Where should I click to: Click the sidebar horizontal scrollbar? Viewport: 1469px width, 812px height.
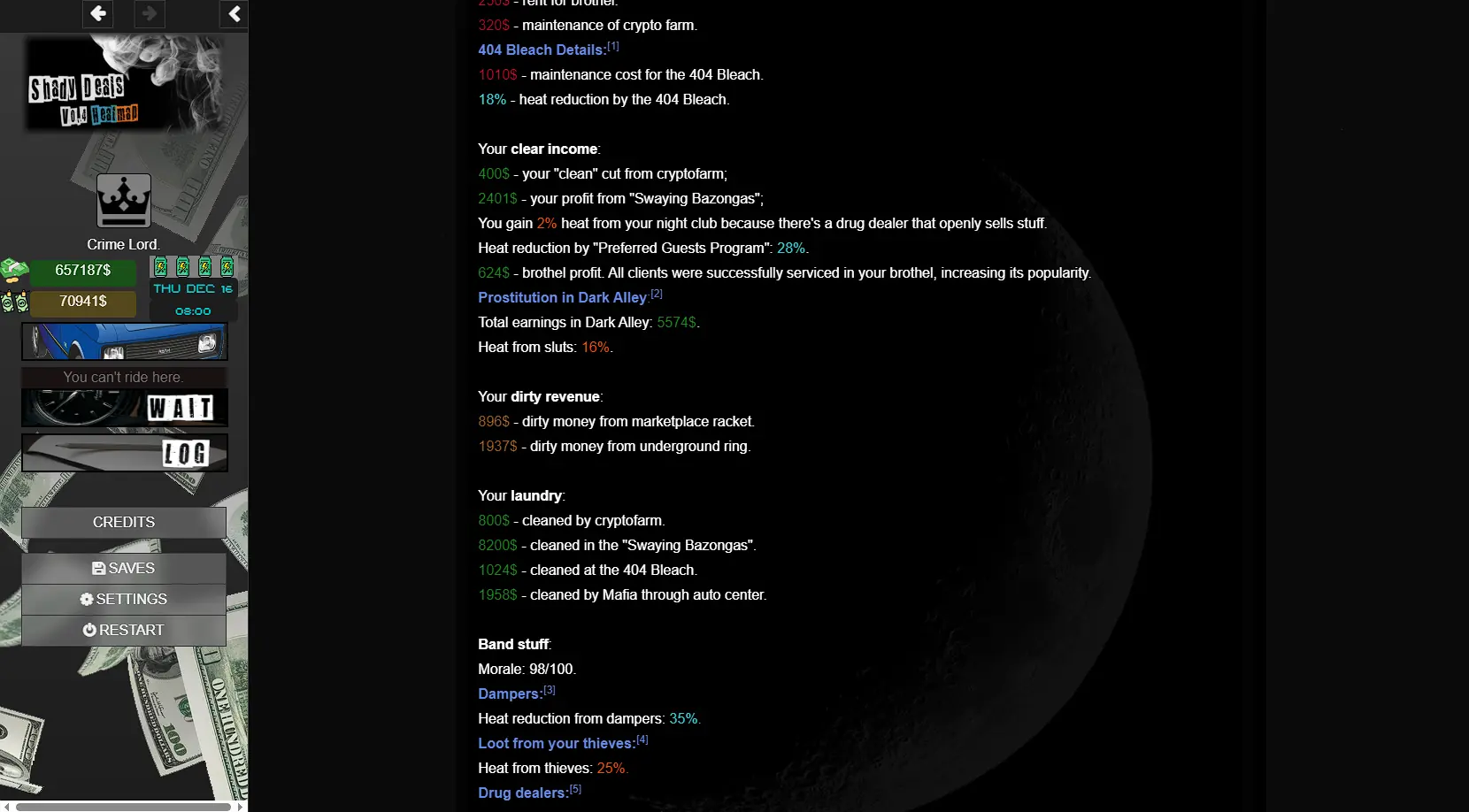click(x=124, y=807)
